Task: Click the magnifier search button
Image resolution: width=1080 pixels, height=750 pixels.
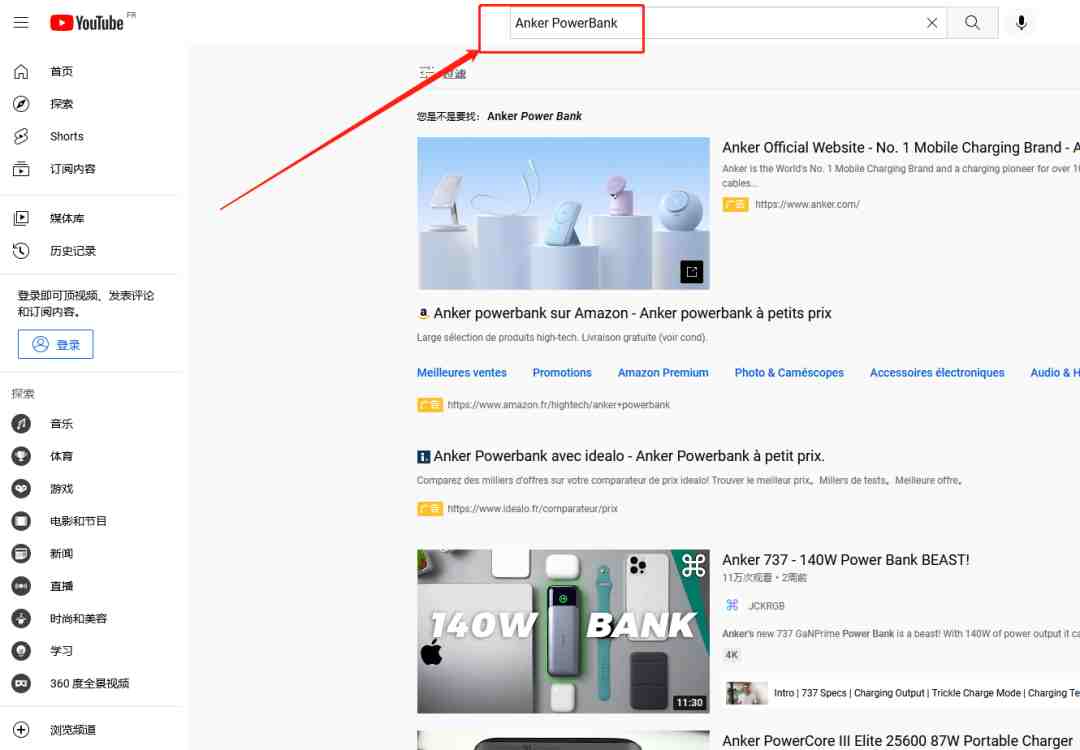Action: coord(972,23)
